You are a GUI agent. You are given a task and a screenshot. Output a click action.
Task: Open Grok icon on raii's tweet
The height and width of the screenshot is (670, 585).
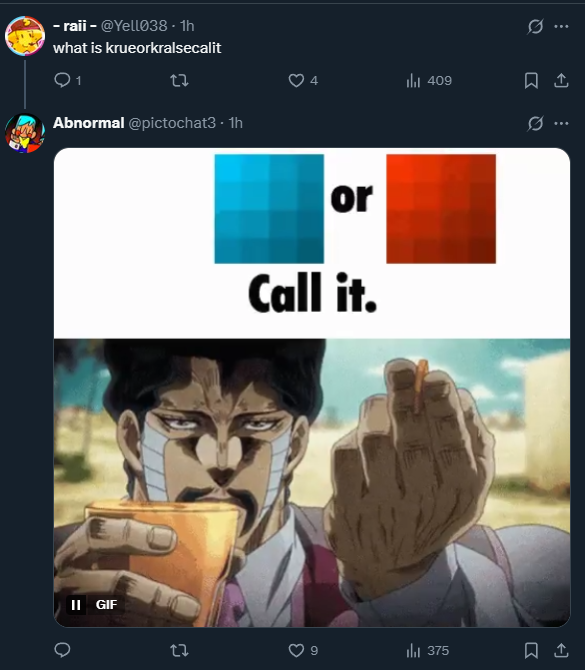pos(535,26)
